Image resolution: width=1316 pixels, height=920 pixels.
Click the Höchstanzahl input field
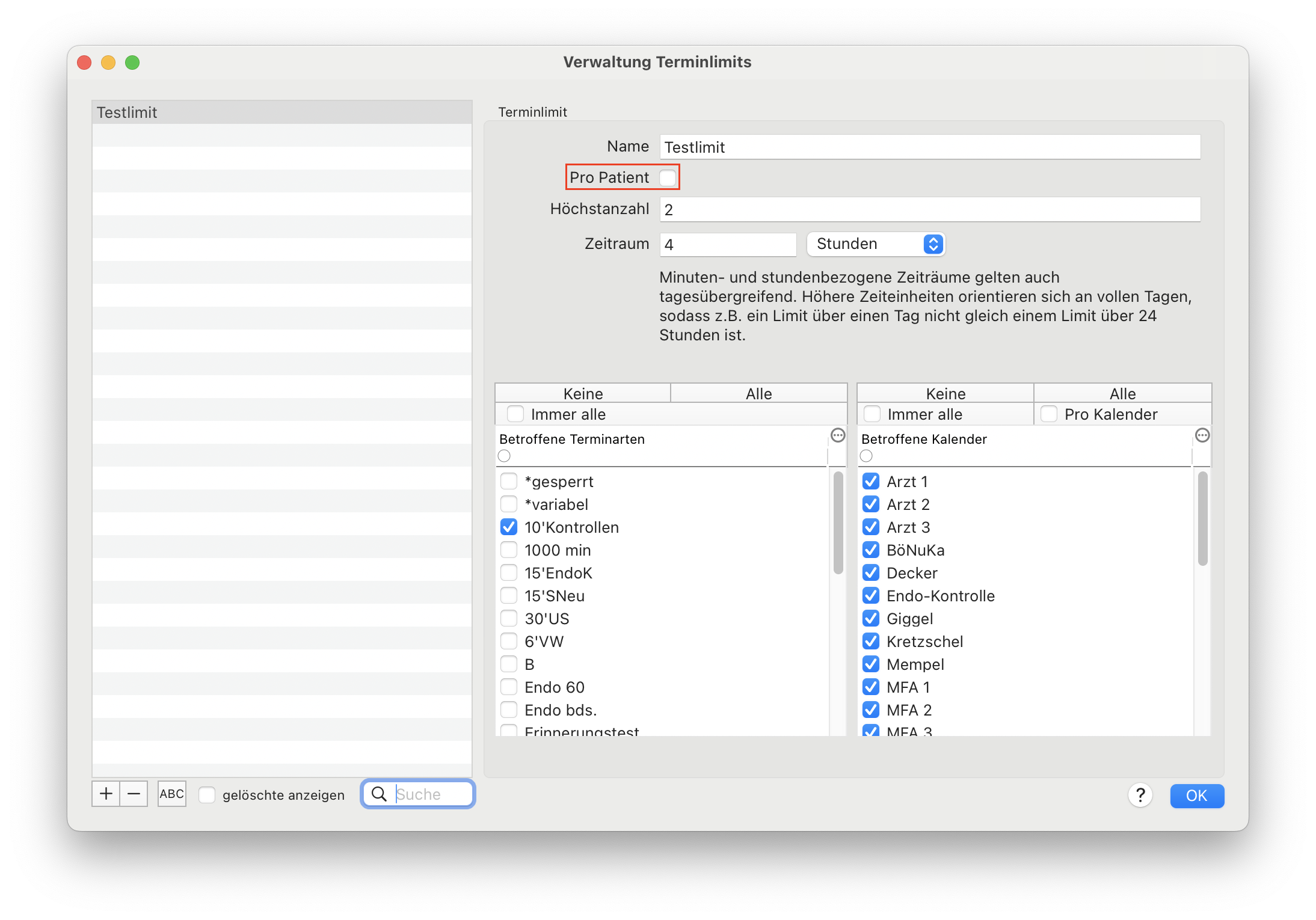[930, 209]
